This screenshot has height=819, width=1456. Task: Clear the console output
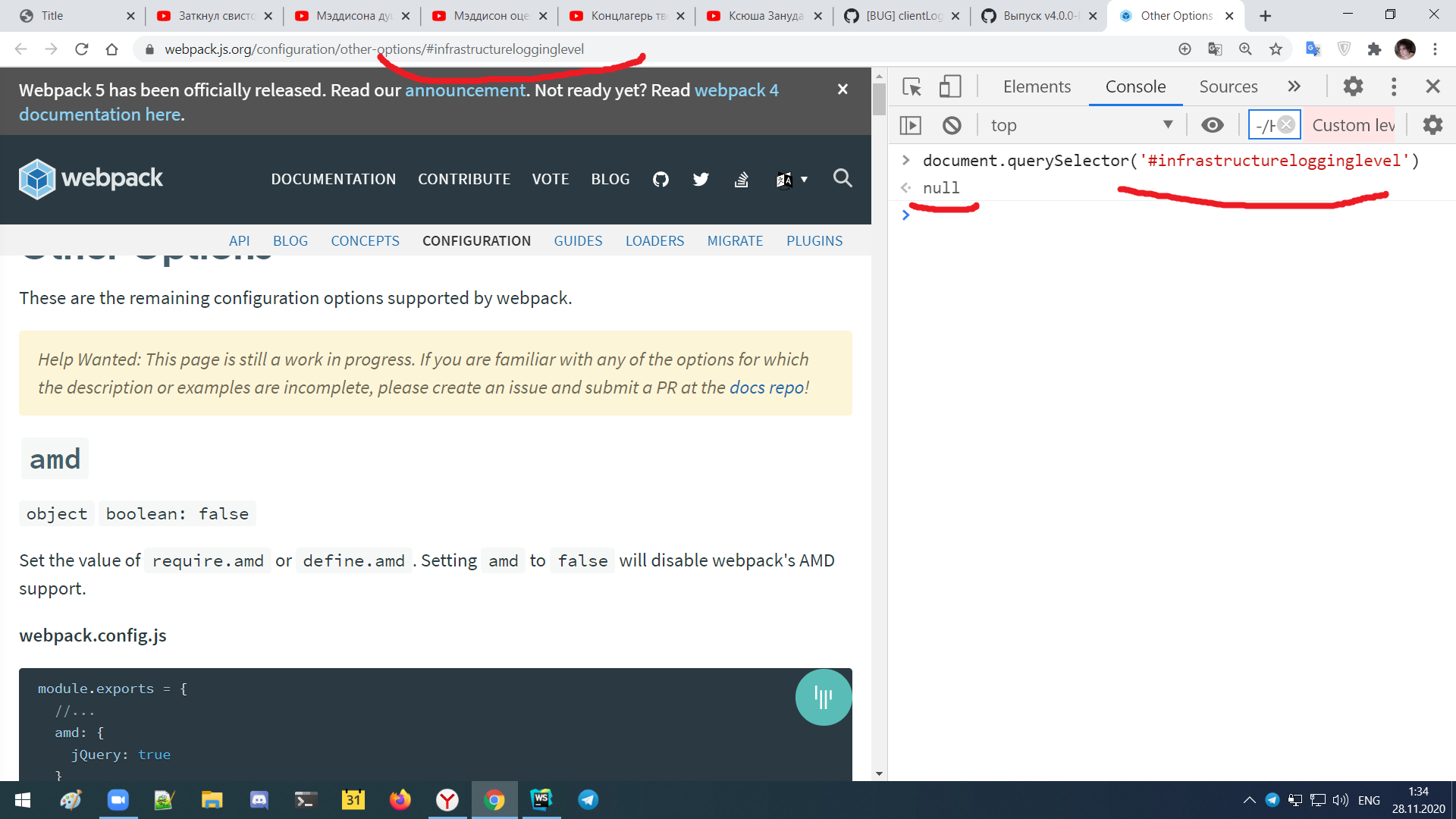tap(952, 124)
